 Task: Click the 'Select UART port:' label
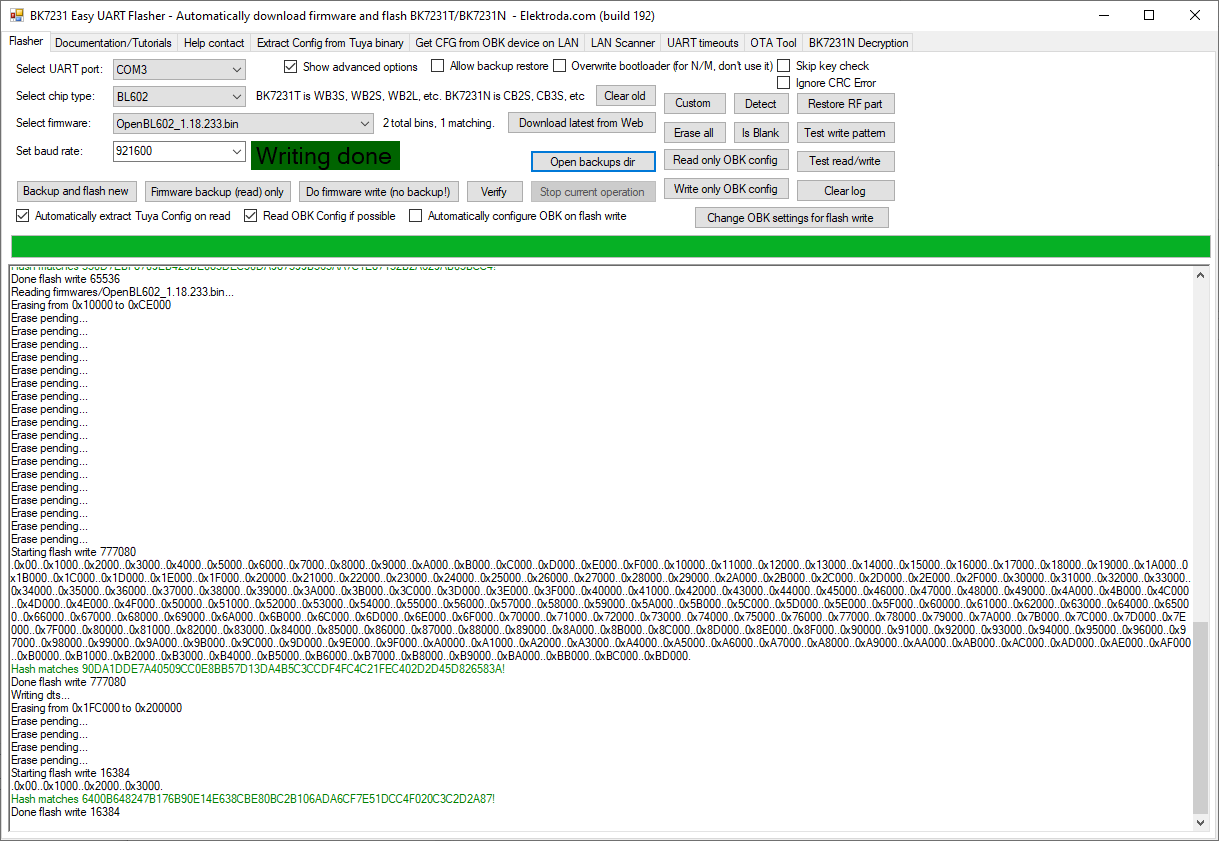(59, 69)
